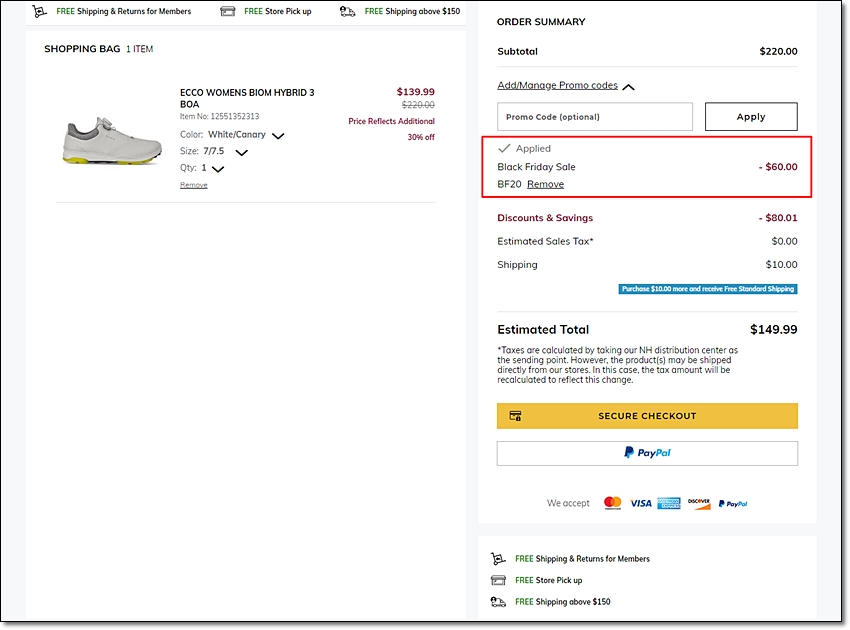Screen dimensions: 850x630
Task: Click the lower Free Store Pick up text
Action: (549, 580)
